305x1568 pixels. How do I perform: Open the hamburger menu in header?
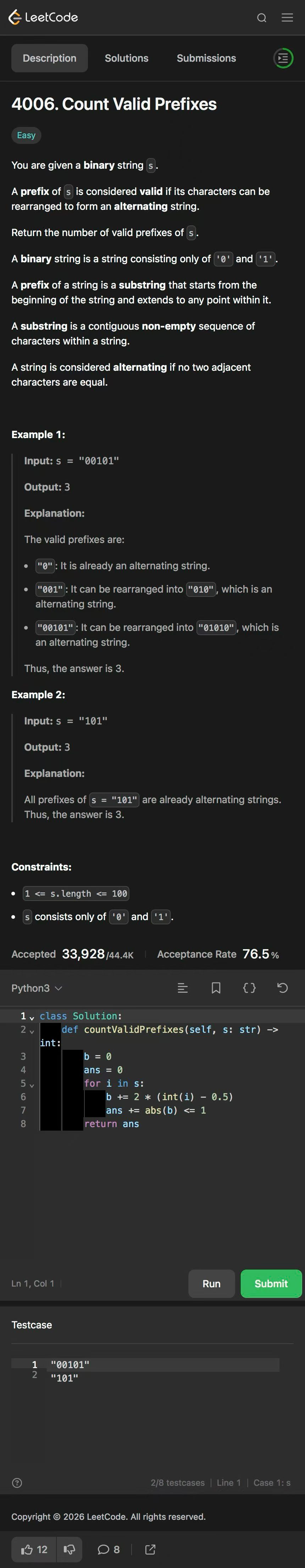tap(287, 18)
